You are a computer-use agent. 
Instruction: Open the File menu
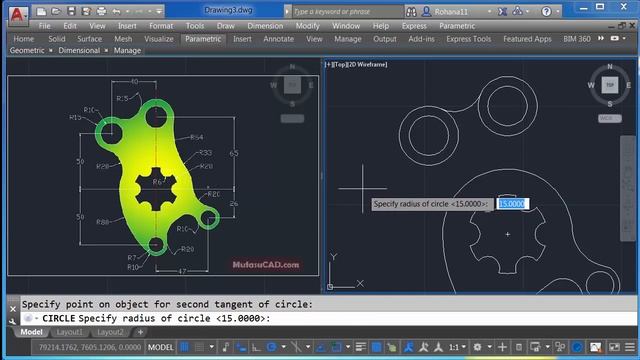pyautogui.click(x=44, y=26)
